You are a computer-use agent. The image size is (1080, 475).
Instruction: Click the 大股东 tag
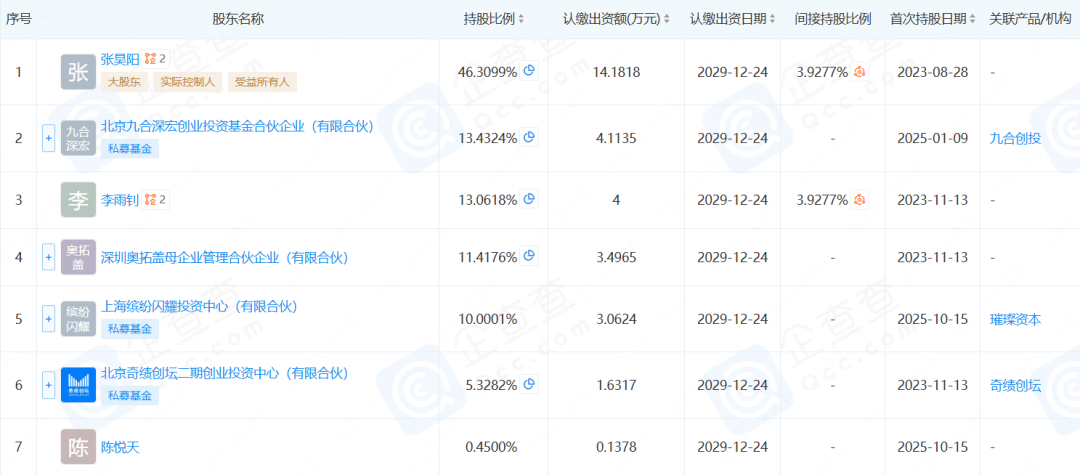tap(124, 83)
